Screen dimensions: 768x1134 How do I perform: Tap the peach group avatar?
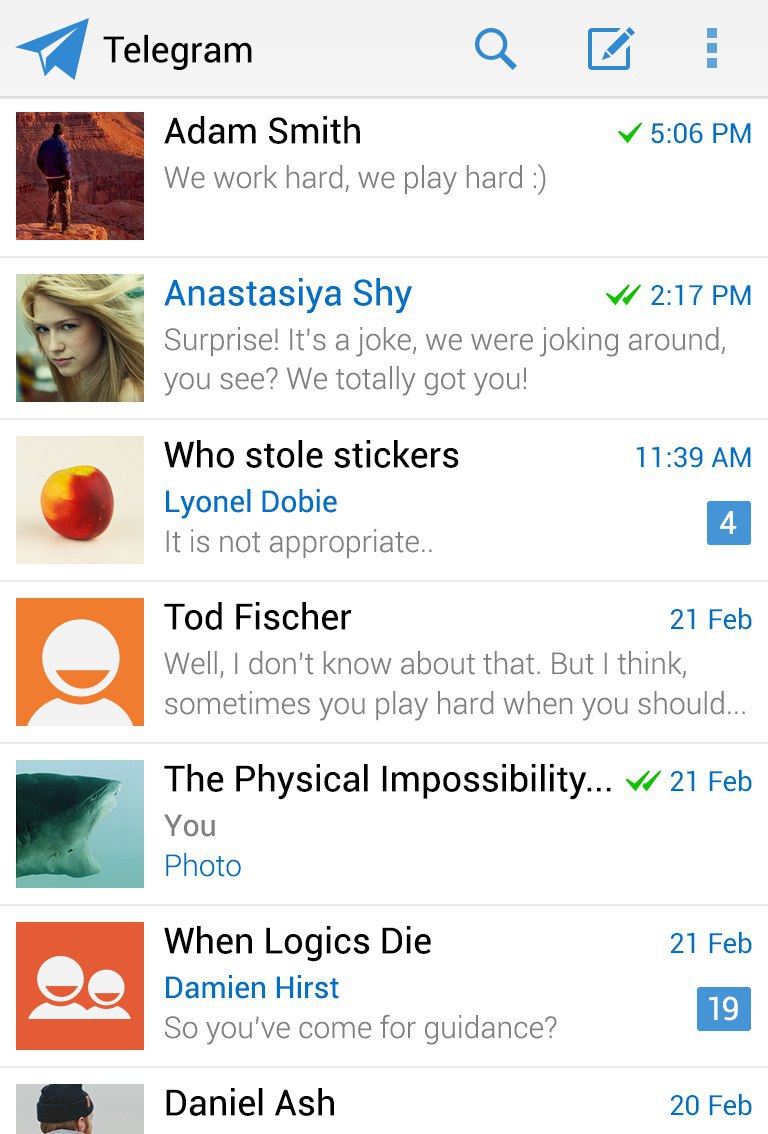pos(80,500)
